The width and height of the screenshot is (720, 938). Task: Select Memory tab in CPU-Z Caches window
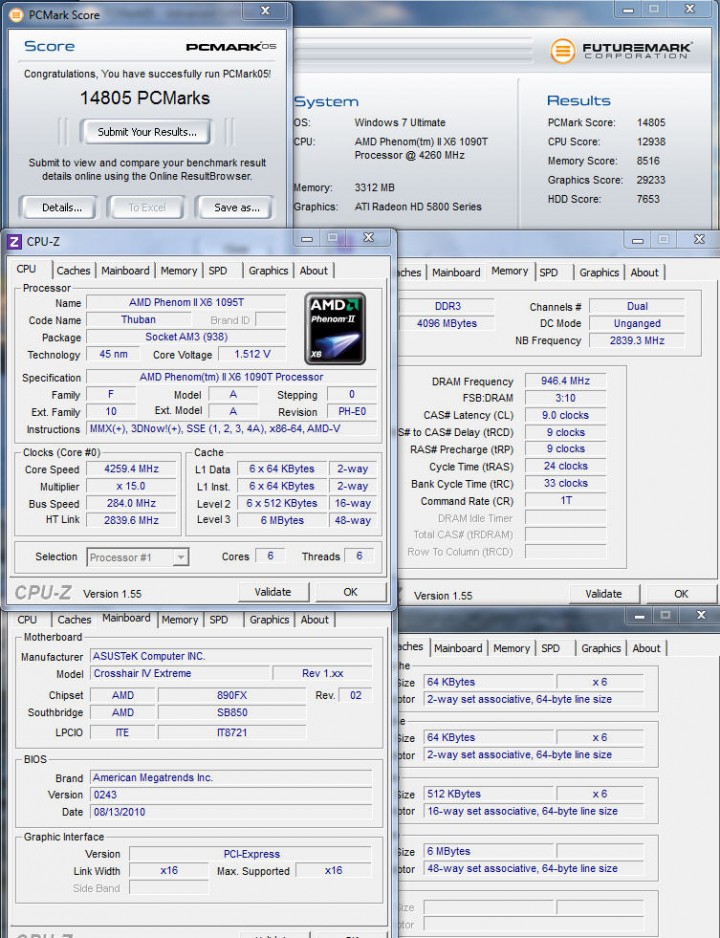click(511, 648)
